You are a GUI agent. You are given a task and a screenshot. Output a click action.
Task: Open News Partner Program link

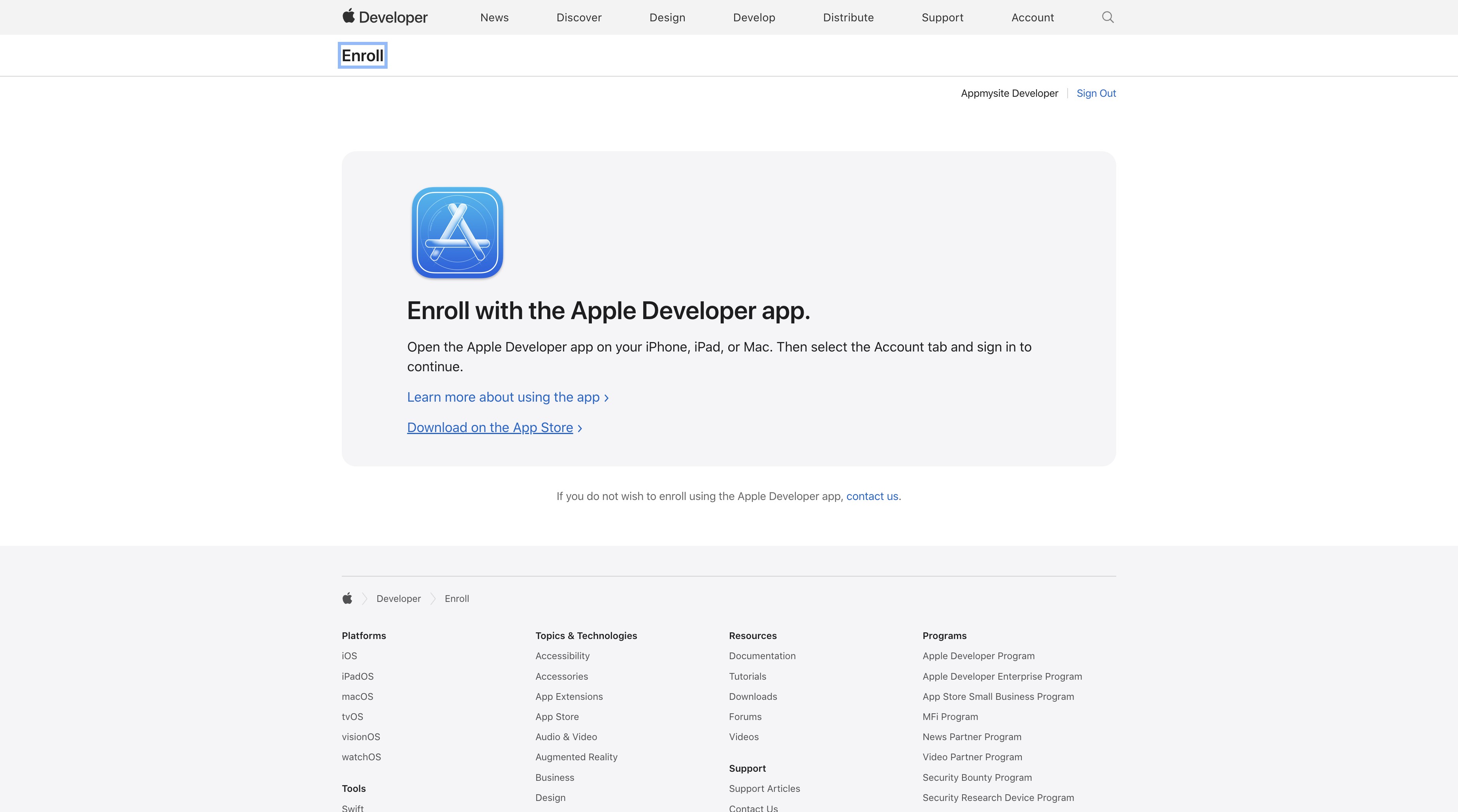(972, 737)
